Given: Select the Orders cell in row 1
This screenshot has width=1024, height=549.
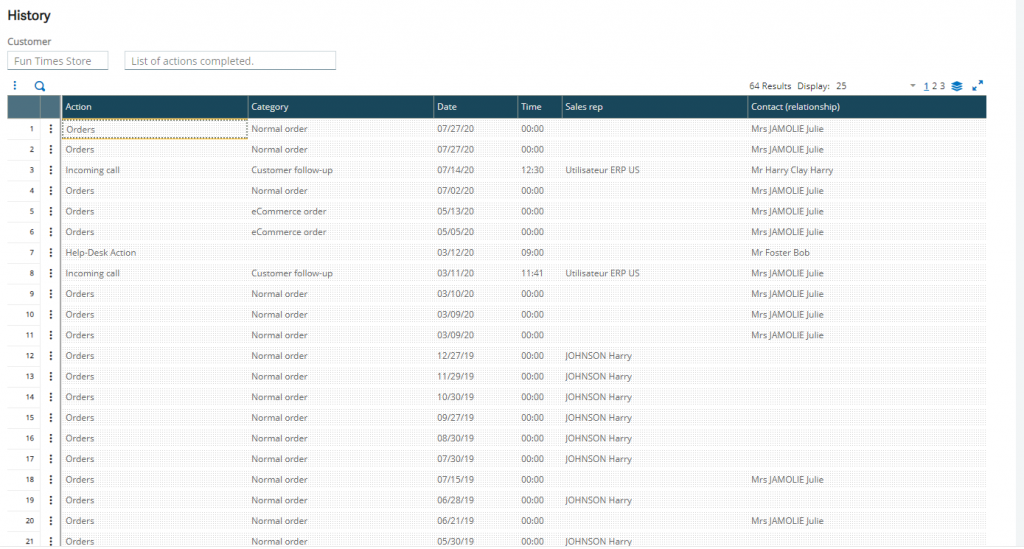Looking at the screenshot, I should coord(155,129).
